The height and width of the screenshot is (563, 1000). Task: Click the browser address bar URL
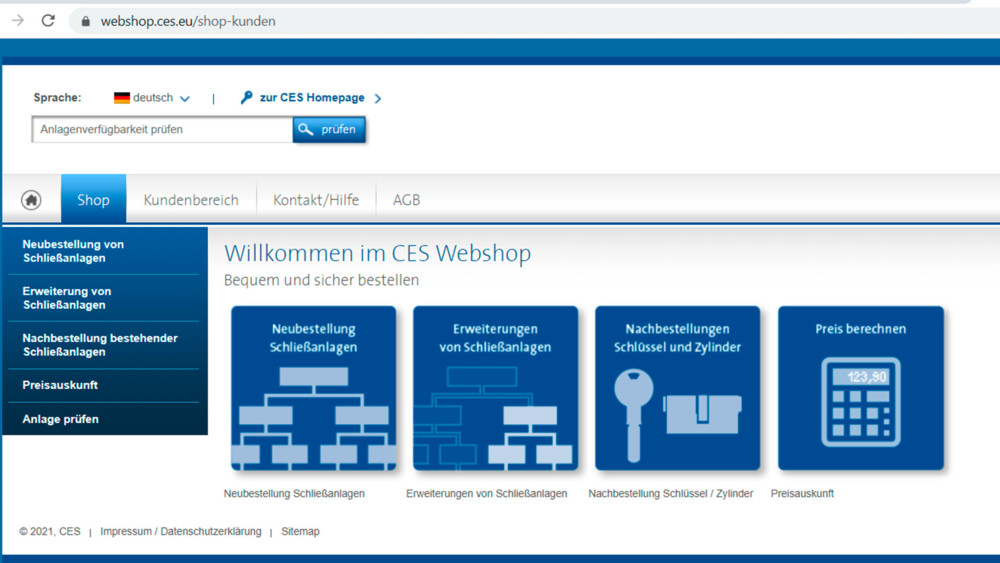click(x=188, y=21)
